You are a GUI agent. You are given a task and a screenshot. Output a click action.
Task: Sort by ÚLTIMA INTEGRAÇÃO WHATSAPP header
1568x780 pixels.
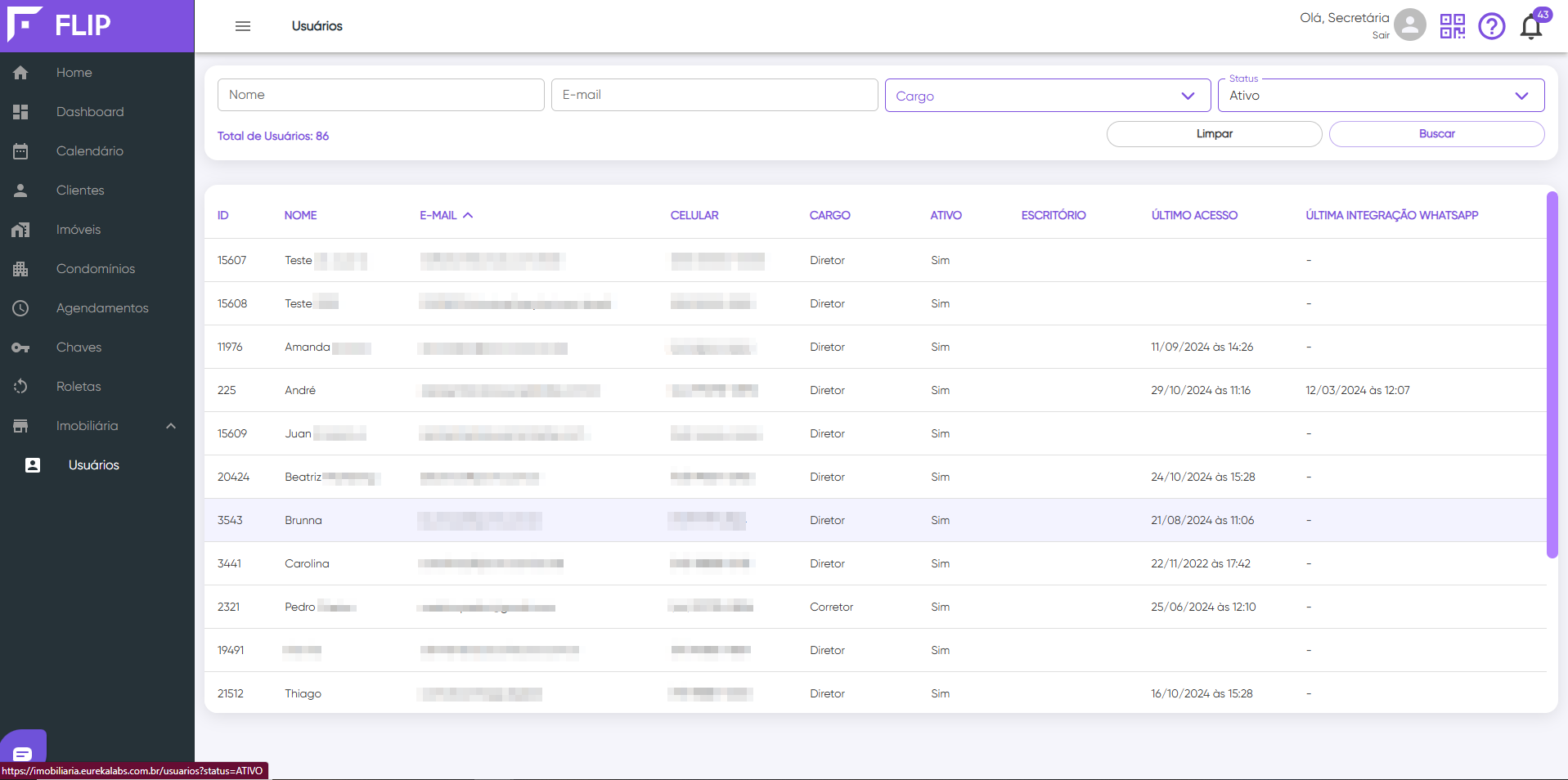coord(1391,215)
